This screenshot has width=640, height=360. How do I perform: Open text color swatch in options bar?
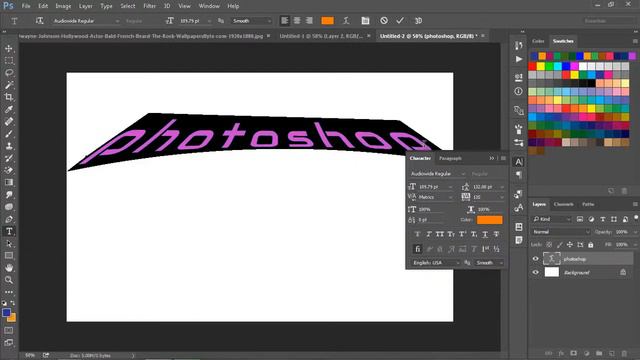pyautogui.click(x=327, y=20)
